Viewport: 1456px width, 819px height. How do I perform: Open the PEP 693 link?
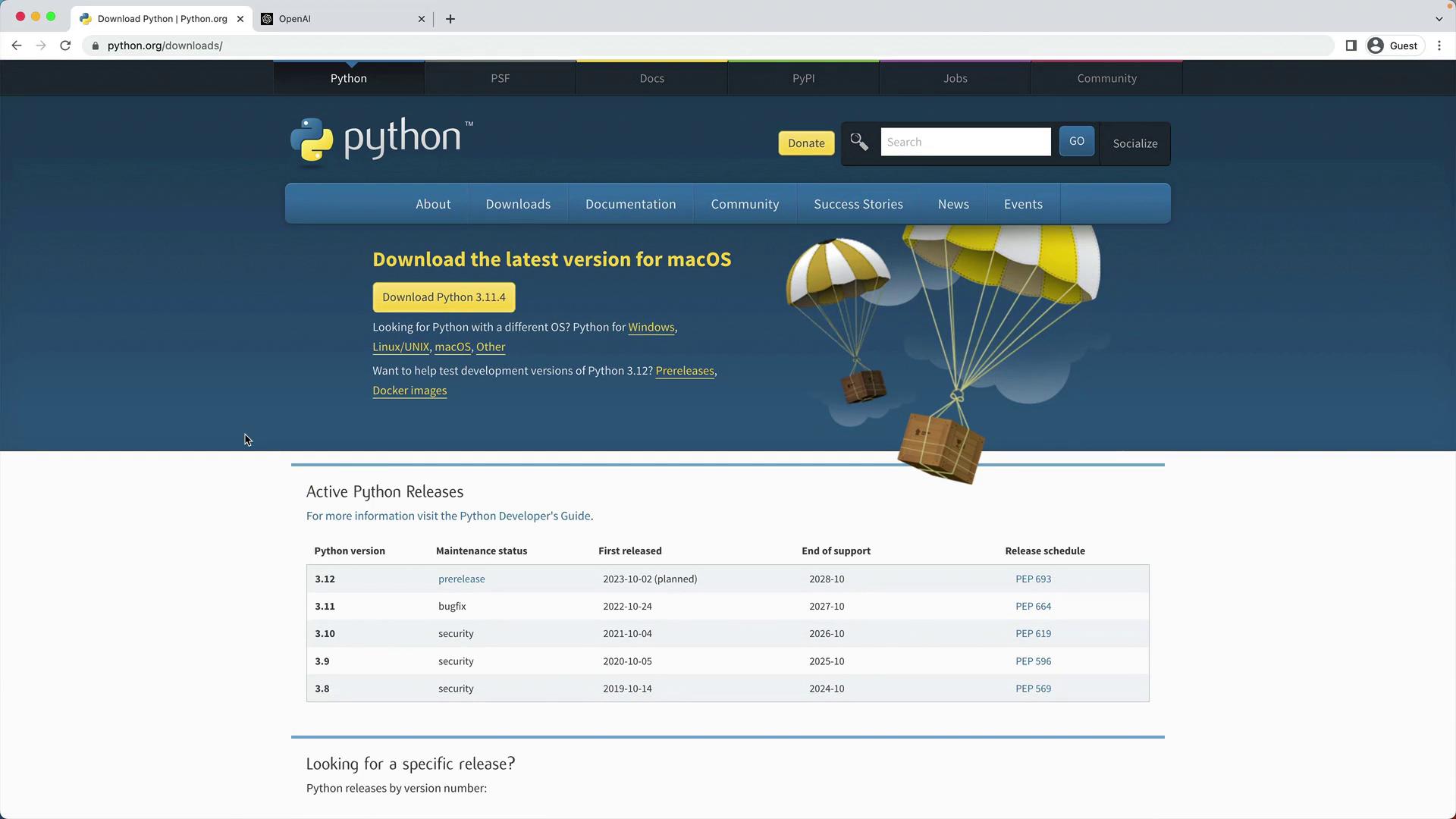[x=1033, y=579]
